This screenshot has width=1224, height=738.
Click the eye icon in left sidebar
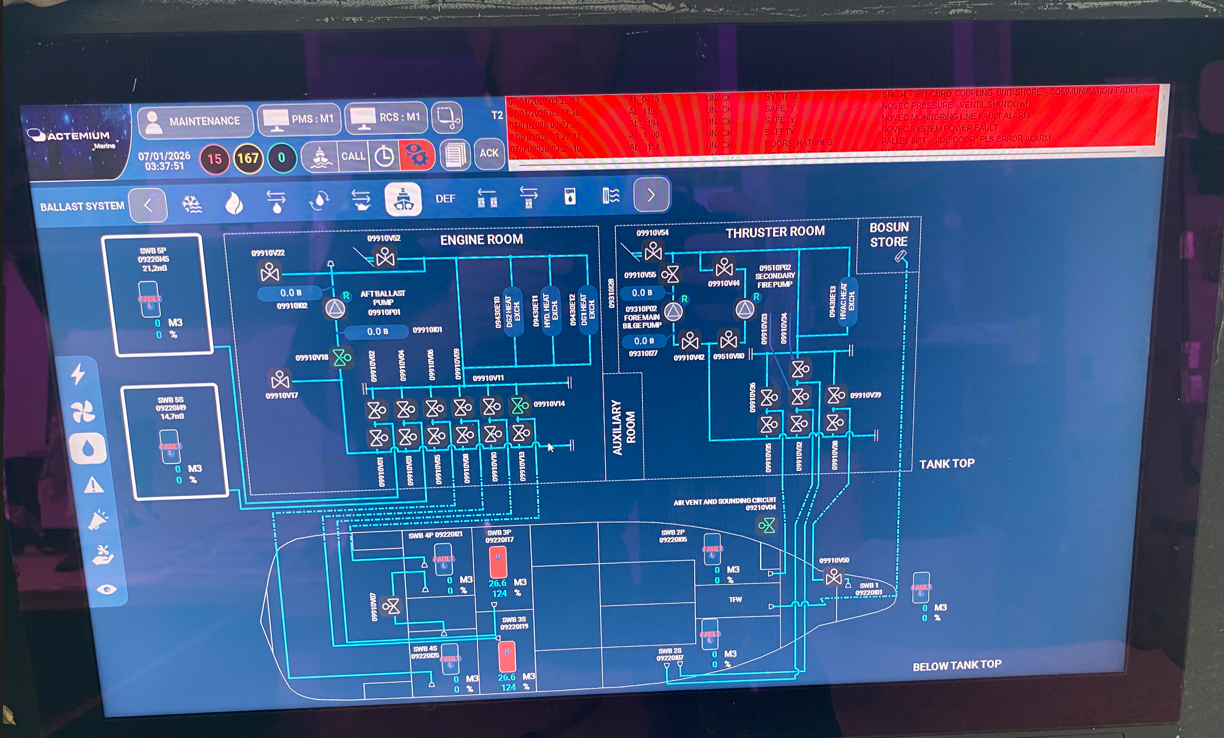[x=105, y=590]
